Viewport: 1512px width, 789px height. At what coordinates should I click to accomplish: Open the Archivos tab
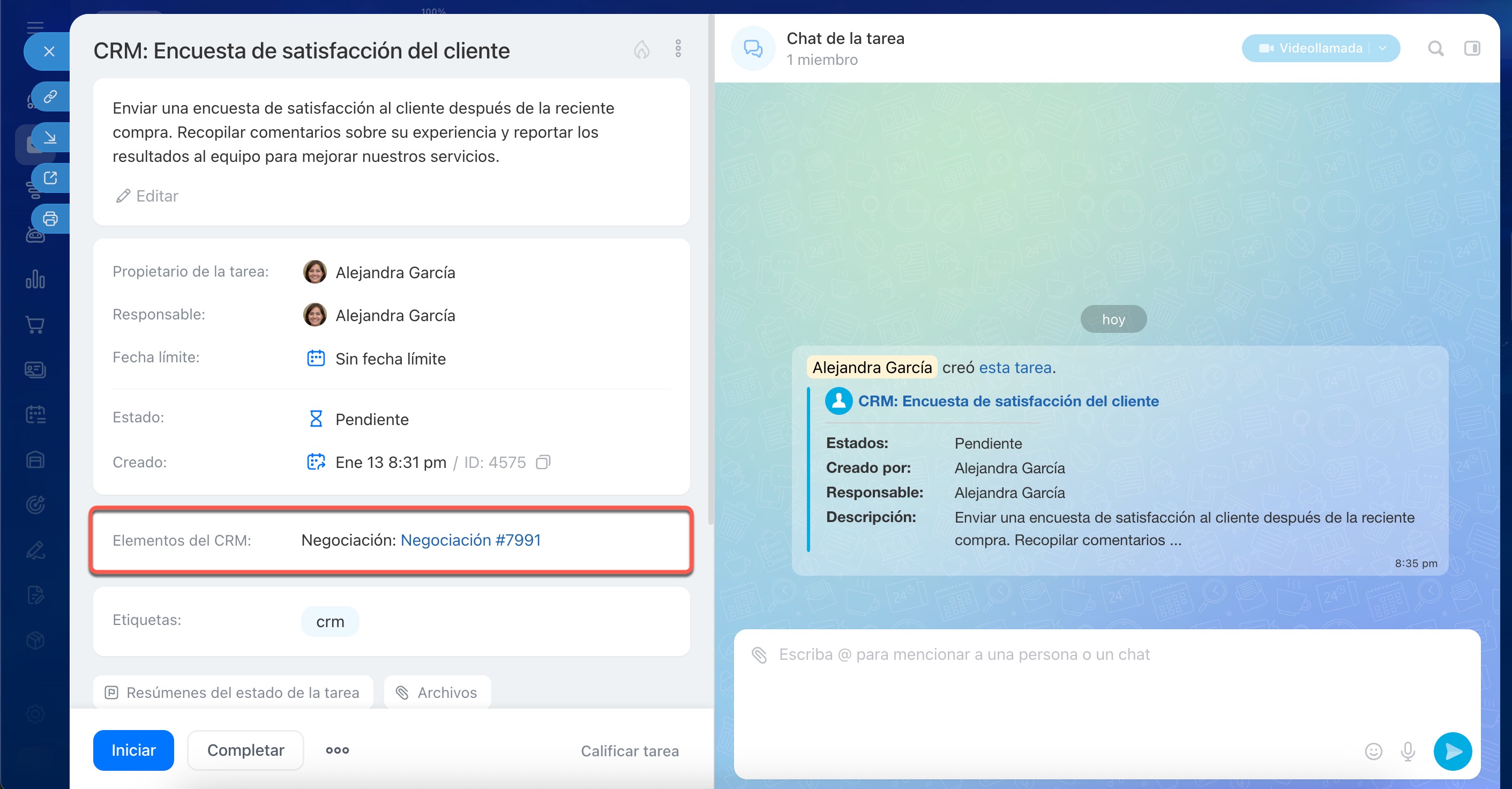pyautogui.click(x=437, y=693)
